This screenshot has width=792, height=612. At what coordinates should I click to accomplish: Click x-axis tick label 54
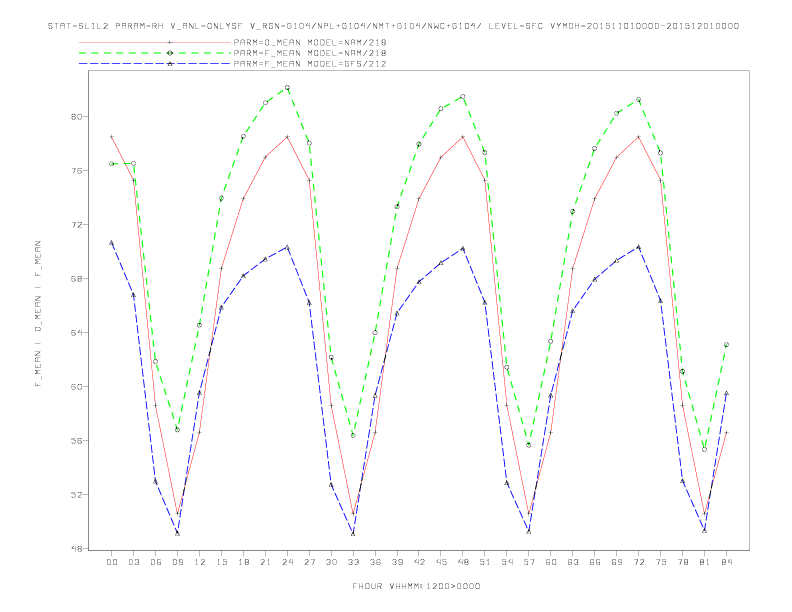click(507, 562)
